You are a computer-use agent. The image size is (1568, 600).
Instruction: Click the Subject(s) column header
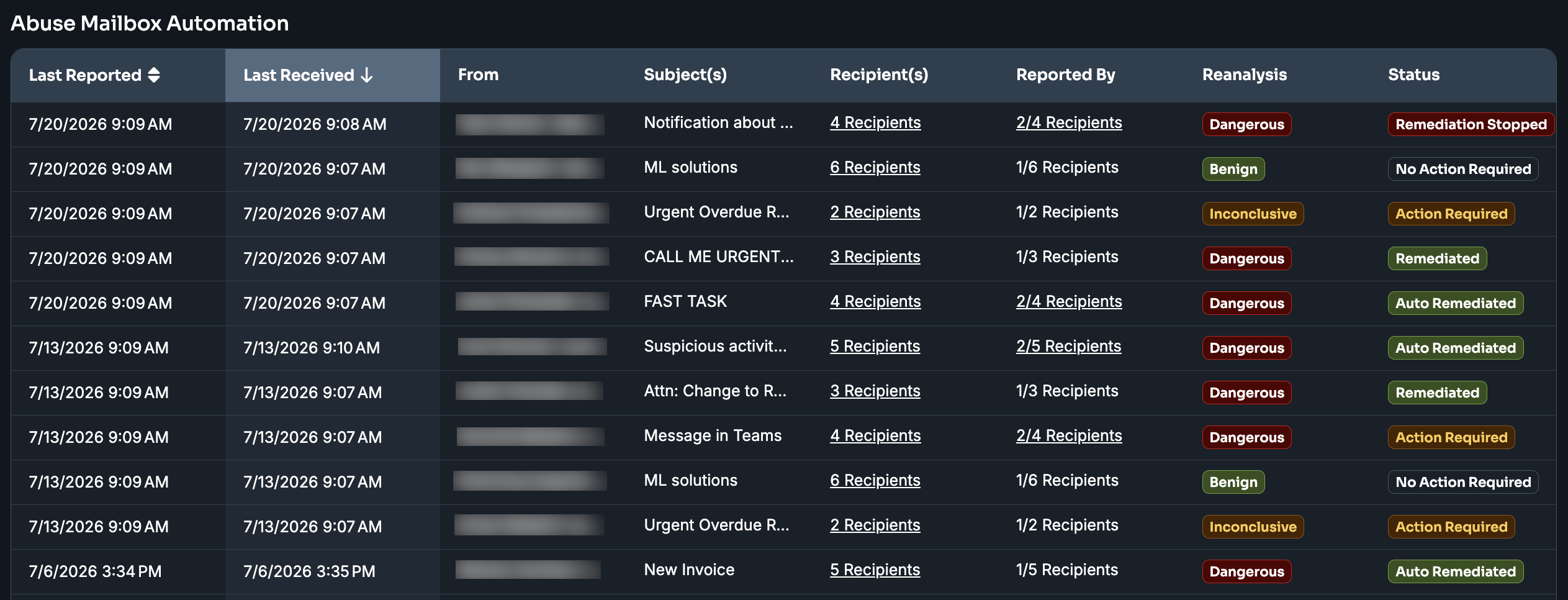click(685, 75)
